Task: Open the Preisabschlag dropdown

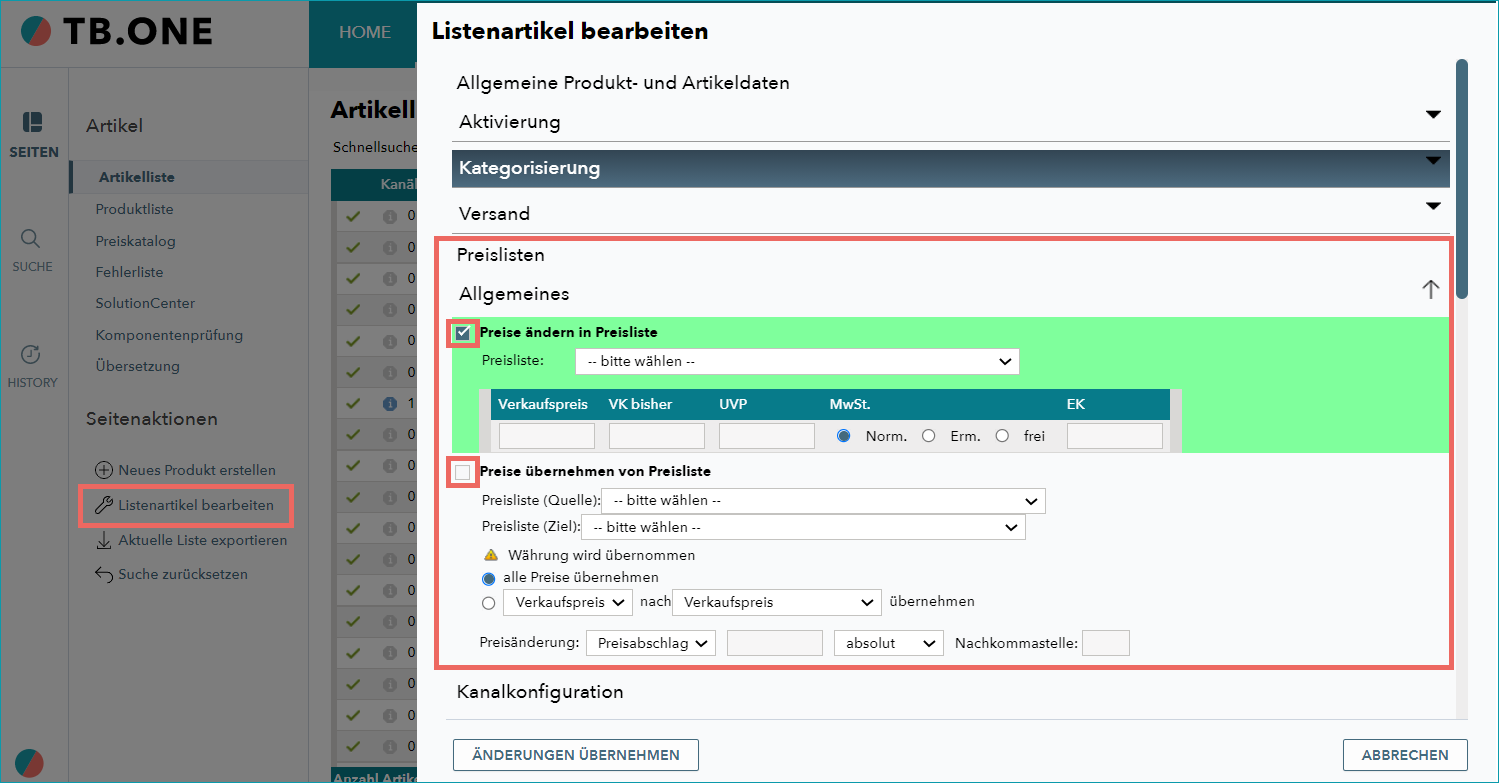Action: pos(651,643)
